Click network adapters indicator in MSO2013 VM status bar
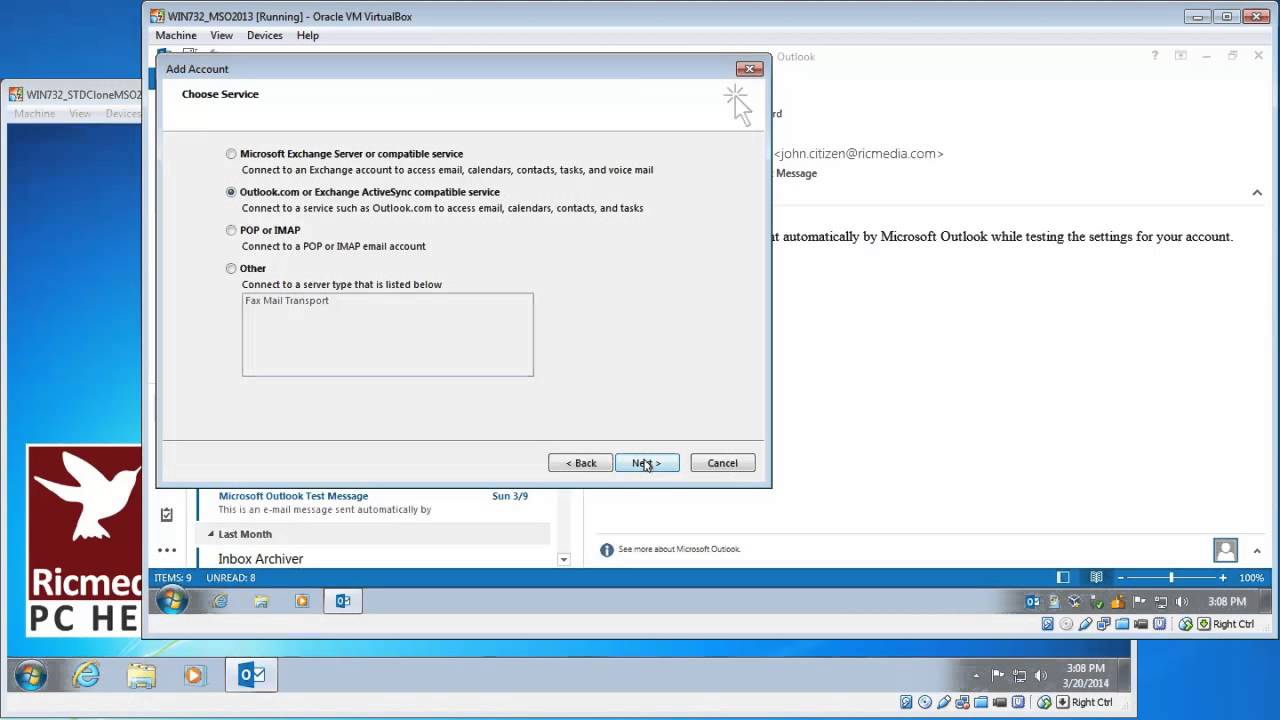This screenshot has height=720, width=1280. [x=1104, y=624]
